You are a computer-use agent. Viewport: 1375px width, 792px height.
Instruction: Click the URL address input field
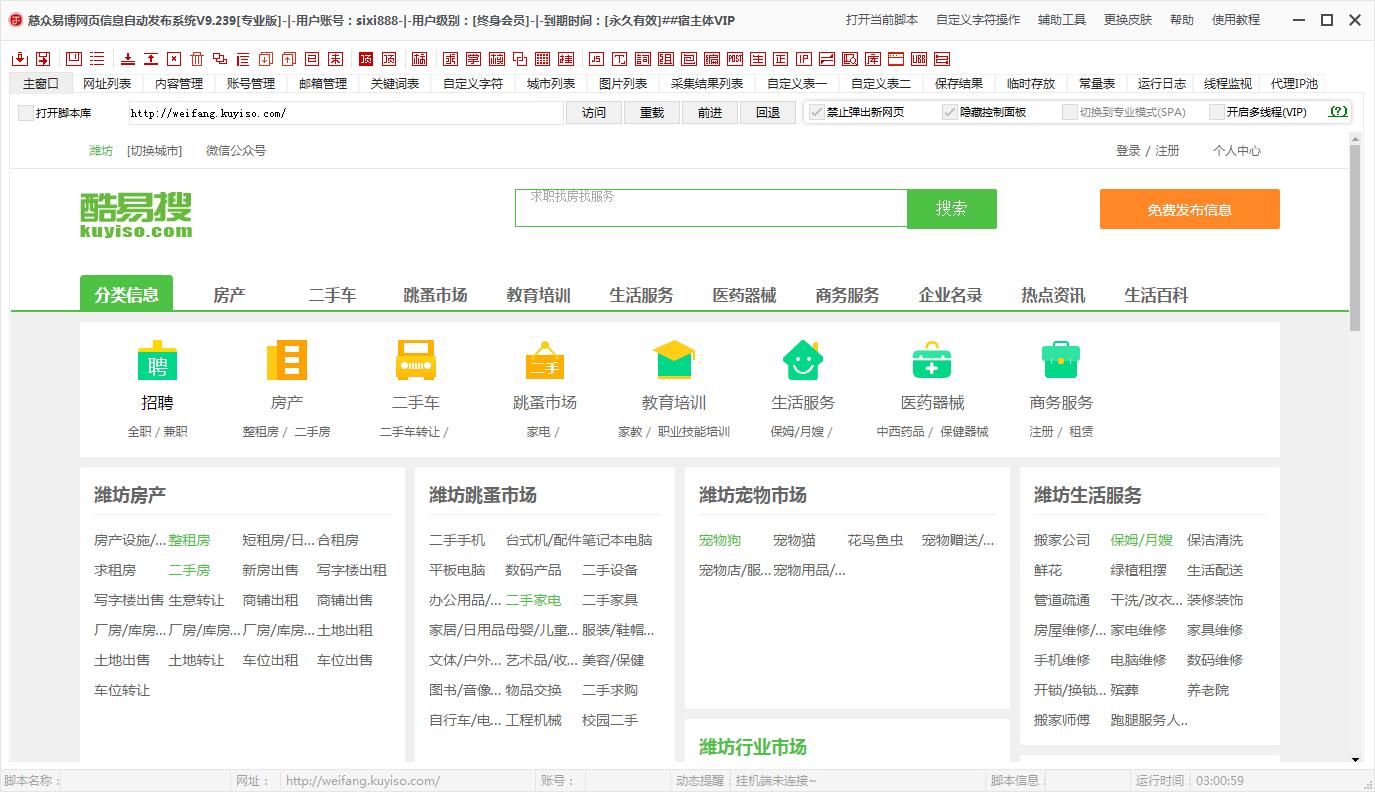[x=345, y=113]
